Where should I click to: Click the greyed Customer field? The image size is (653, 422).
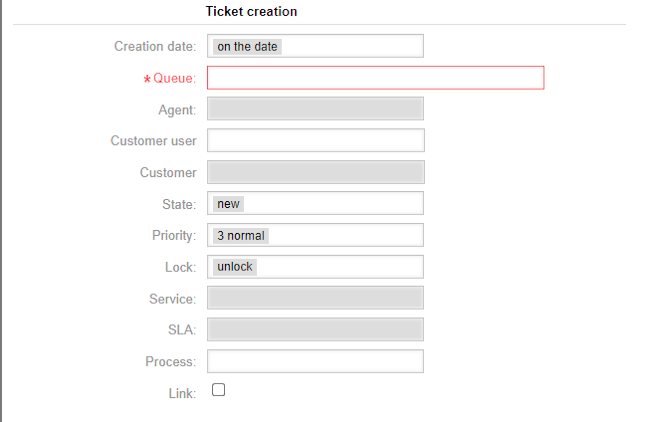(x=316, y=172)
